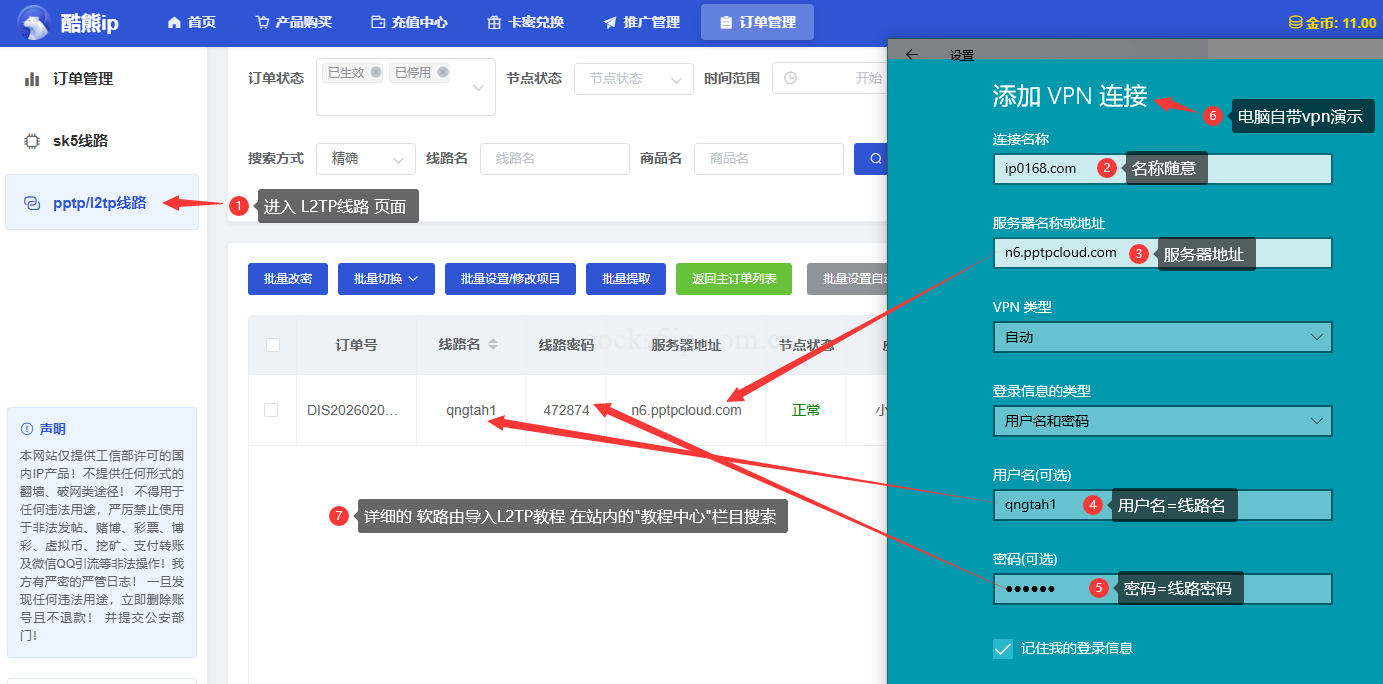Viewport: 1383px width, 684px height.
Task: Click the green 返回主订单列表 button
Action: pos(733,279)
